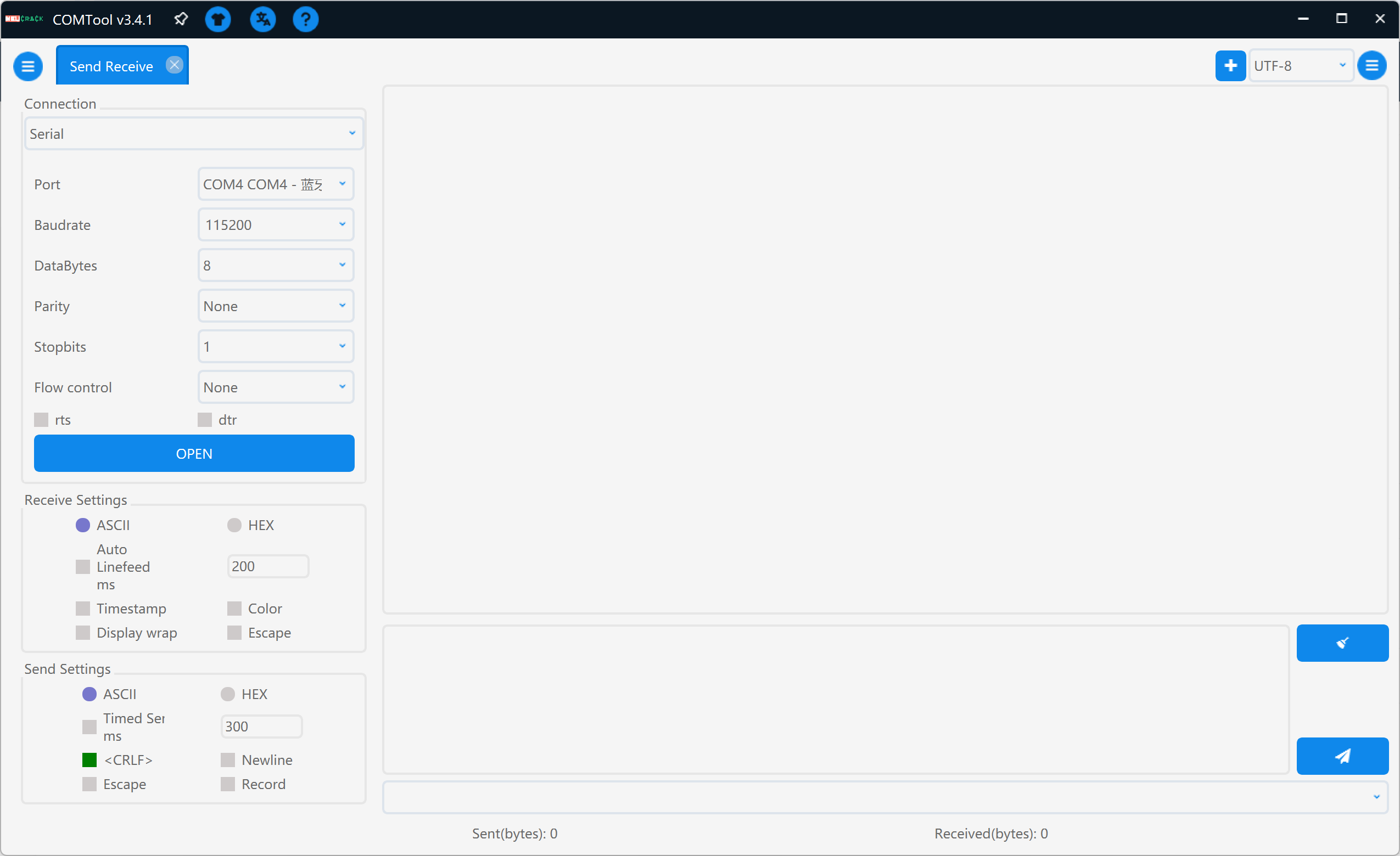This screenshot has width=1400, height=856.
Task: Minimize the COMTool window
Action: click(1303, 19)
